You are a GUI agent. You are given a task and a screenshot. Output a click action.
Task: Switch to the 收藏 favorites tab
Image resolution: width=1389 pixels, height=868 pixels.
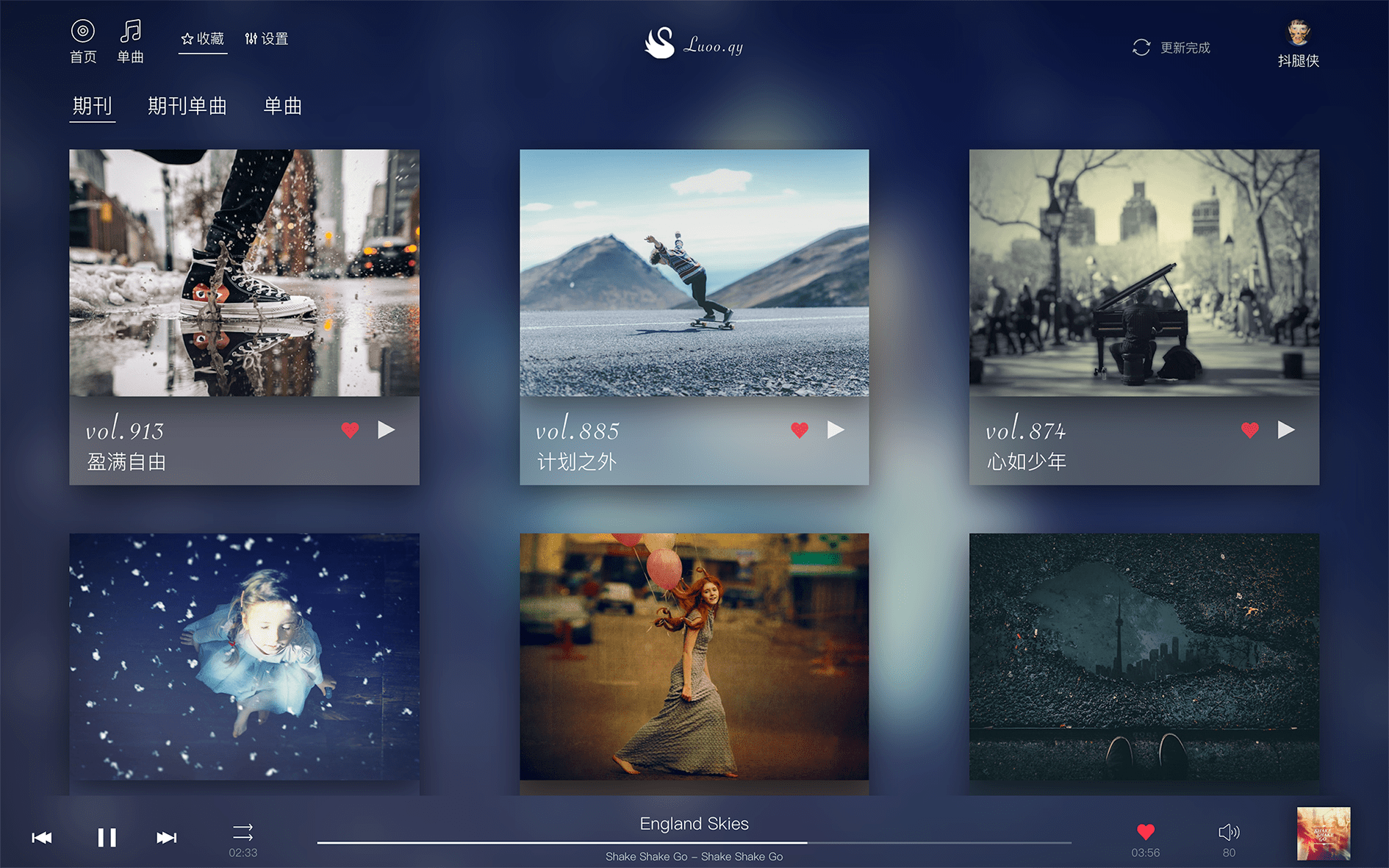pos(203,38)
